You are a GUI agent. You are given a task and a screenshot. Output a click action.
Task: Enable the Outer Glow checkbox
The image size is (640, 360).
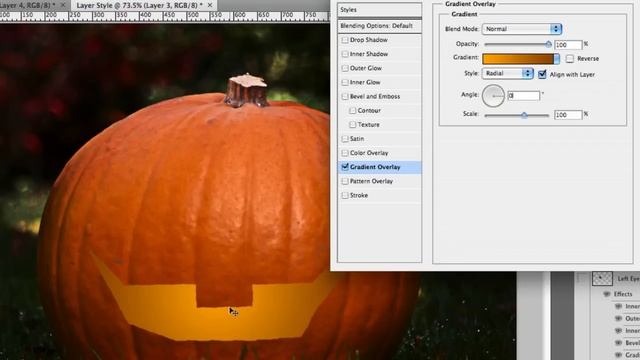pos(345,68)
